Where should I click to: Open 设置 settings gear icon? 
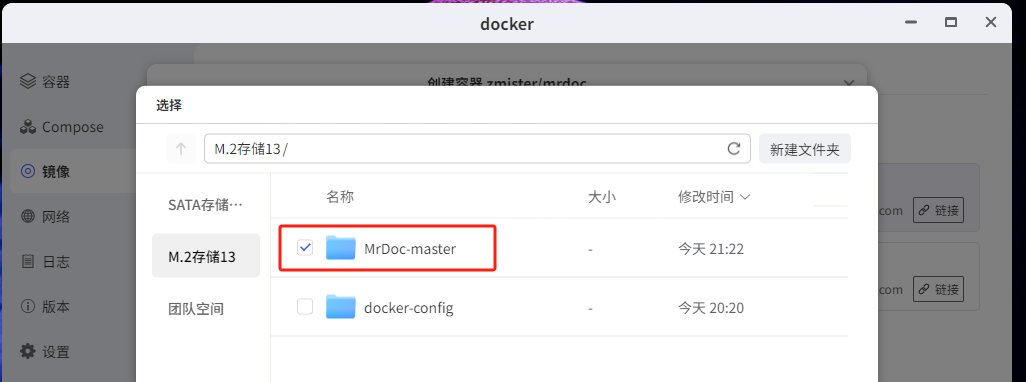pos(27,351)
